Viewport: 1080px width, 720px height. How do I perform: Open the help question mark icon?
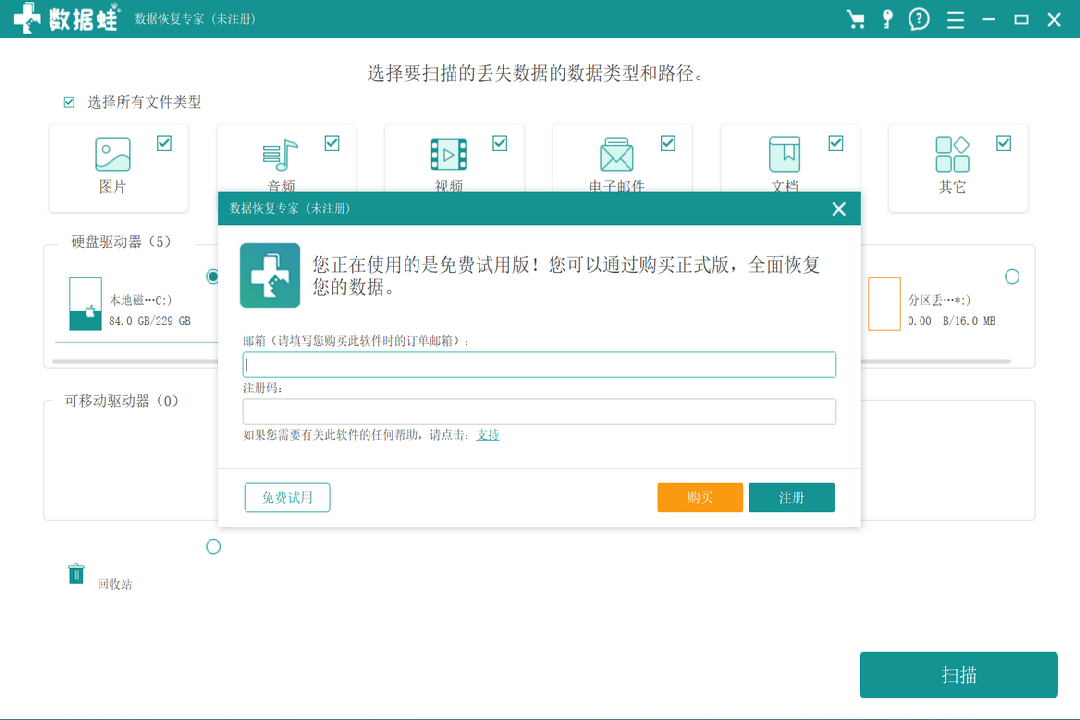[x=918, y=19]
